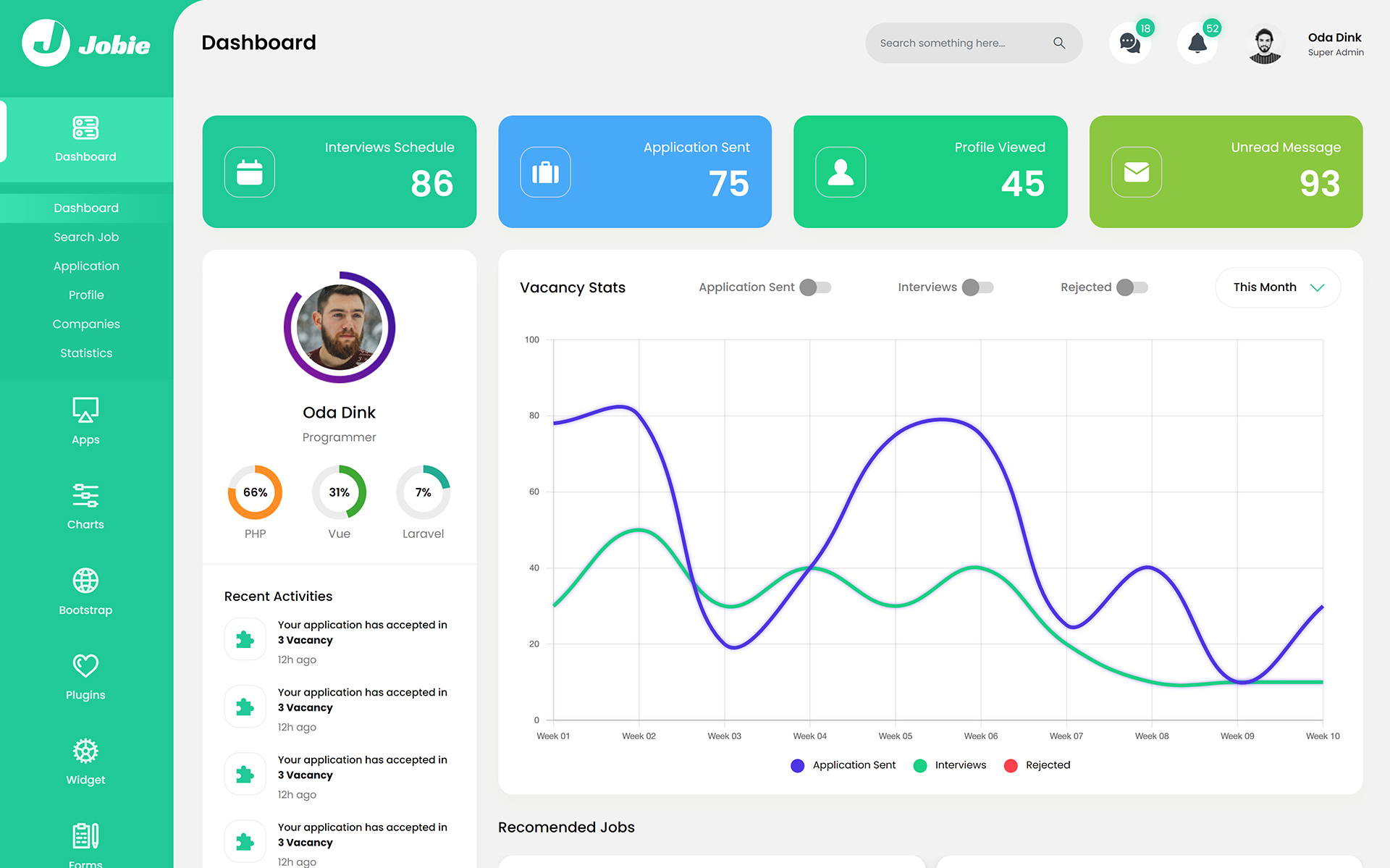Select Search Job in the sidebar submenu

tap(86, 237)
